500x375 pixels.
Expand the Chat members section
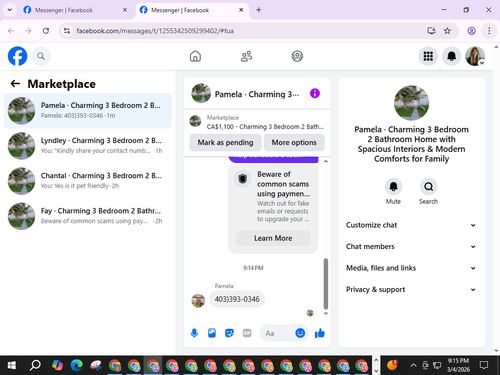pyautogui.click(x=411, y=246)
